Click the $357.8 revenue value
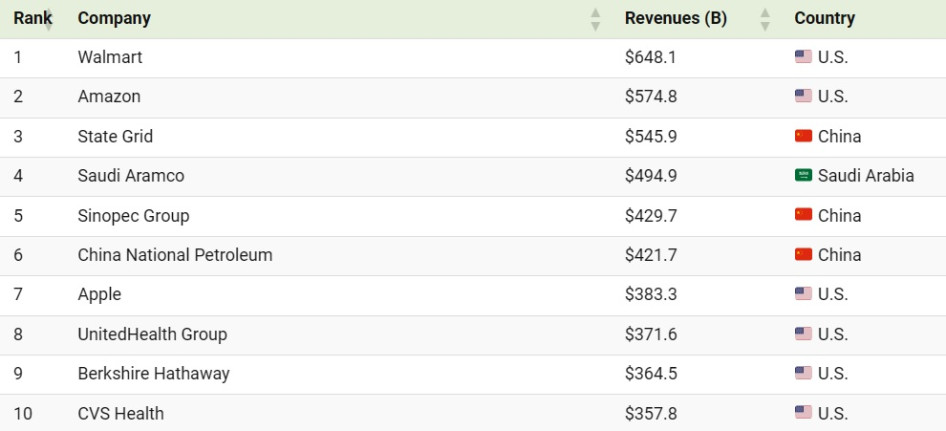 coord(650,413)
